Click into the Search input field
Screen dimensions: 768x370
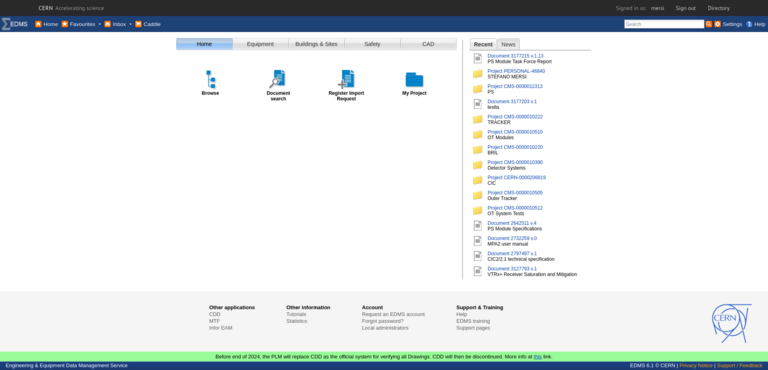(x=664, y=24)
